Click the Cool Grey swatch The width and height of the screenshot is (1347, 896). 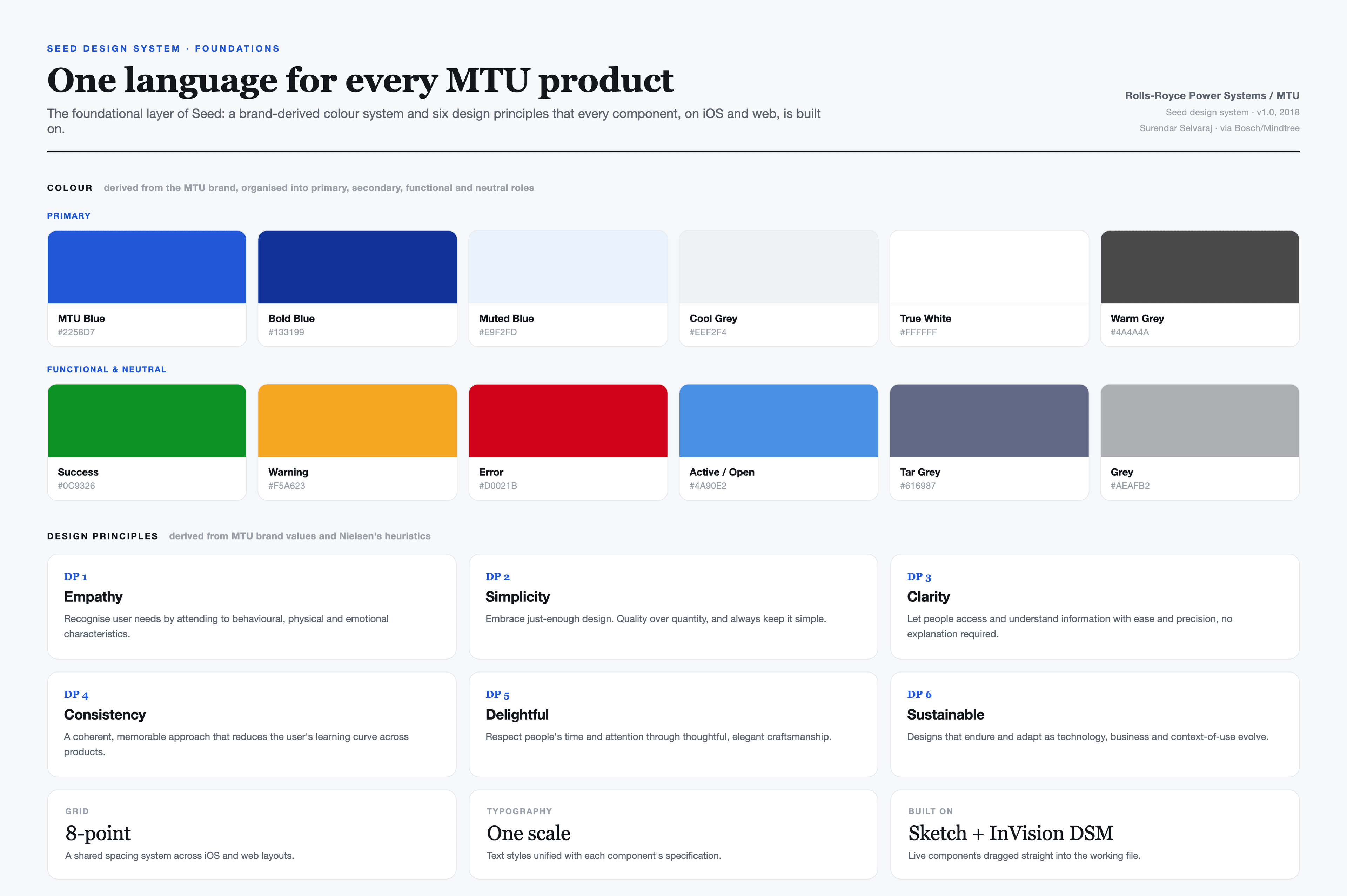pos(779,267)
